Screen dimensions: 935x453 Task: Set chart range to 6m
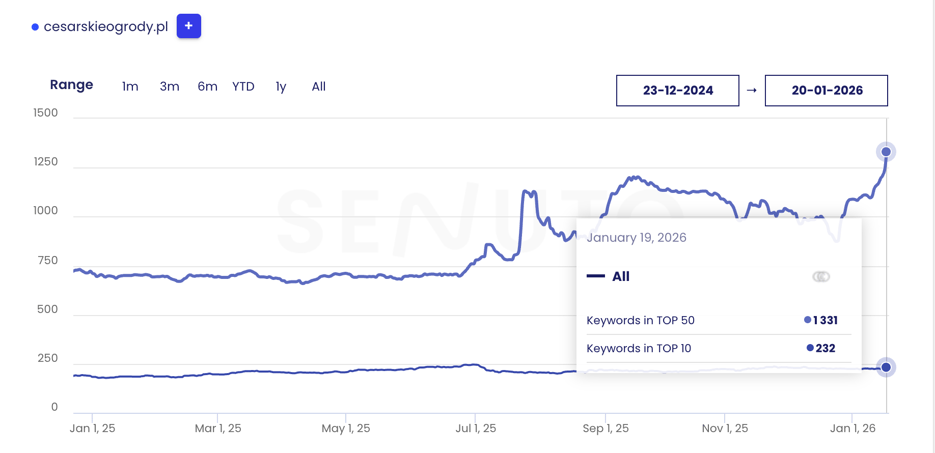207,87
